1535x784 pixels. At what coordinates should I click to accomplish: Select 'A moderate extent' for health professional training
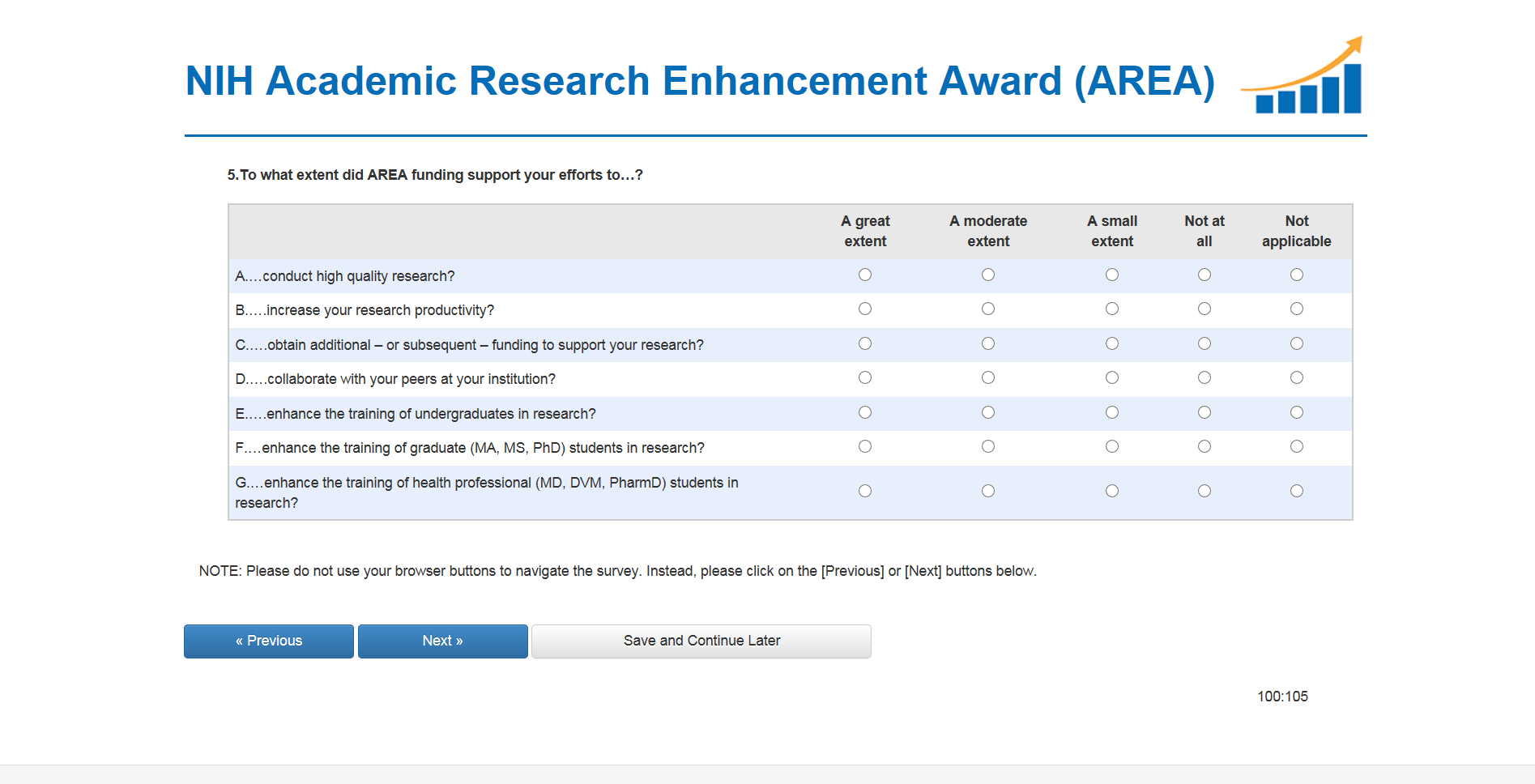pos(988,492)
